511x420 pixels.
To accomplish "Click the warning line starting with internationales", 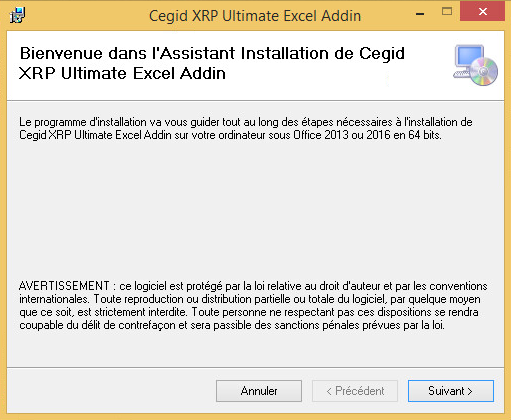I will tap(250, 299).
